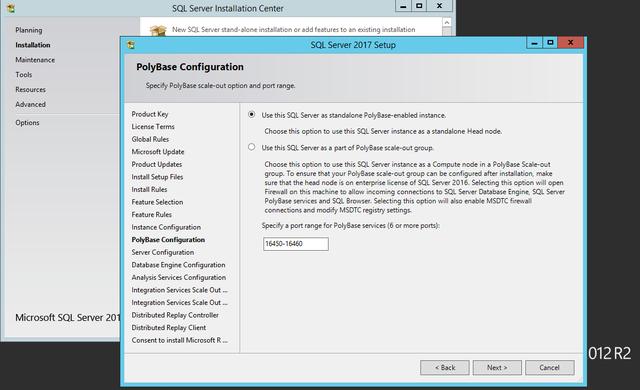Viewport: 640px width, 390px height.
Task: Click the SQL Server Installation Center title icon
Action: click(x=11, y=8)
